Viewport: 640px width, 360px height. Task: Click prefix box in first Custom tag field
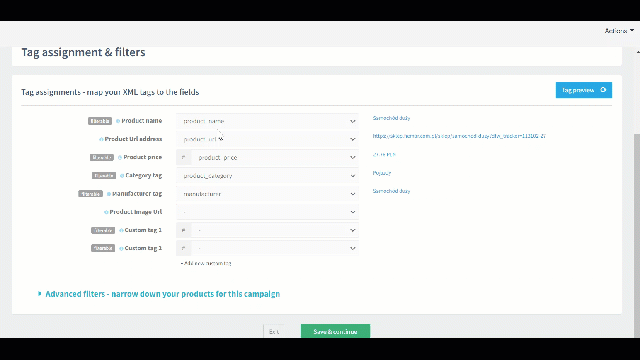point(184,230)
